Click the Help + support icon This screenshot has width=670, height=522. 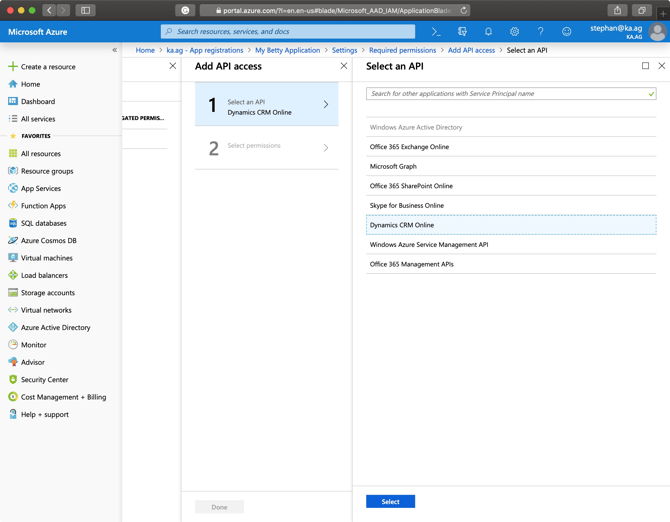coord(13,414)
